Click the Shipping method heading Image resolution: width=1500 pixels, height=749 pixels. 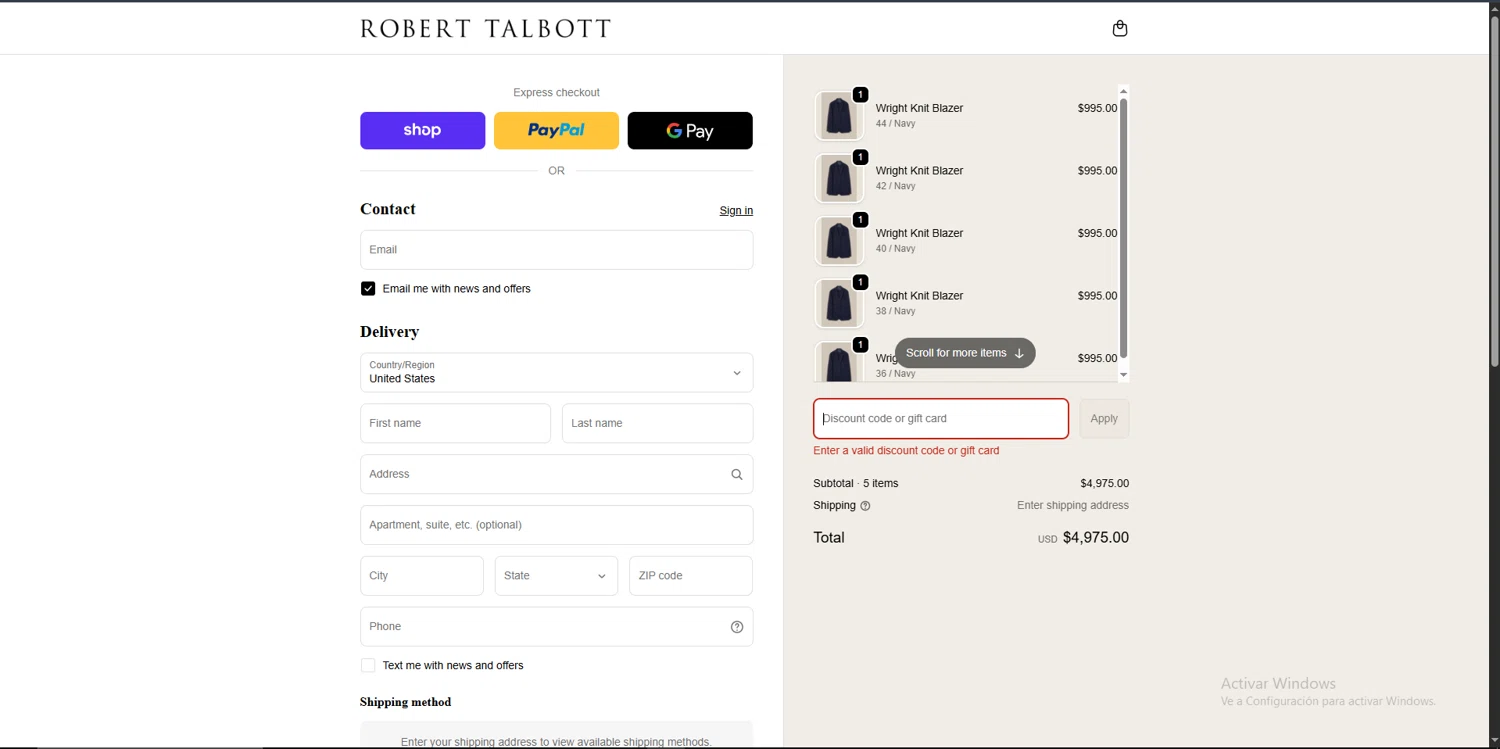405,702
